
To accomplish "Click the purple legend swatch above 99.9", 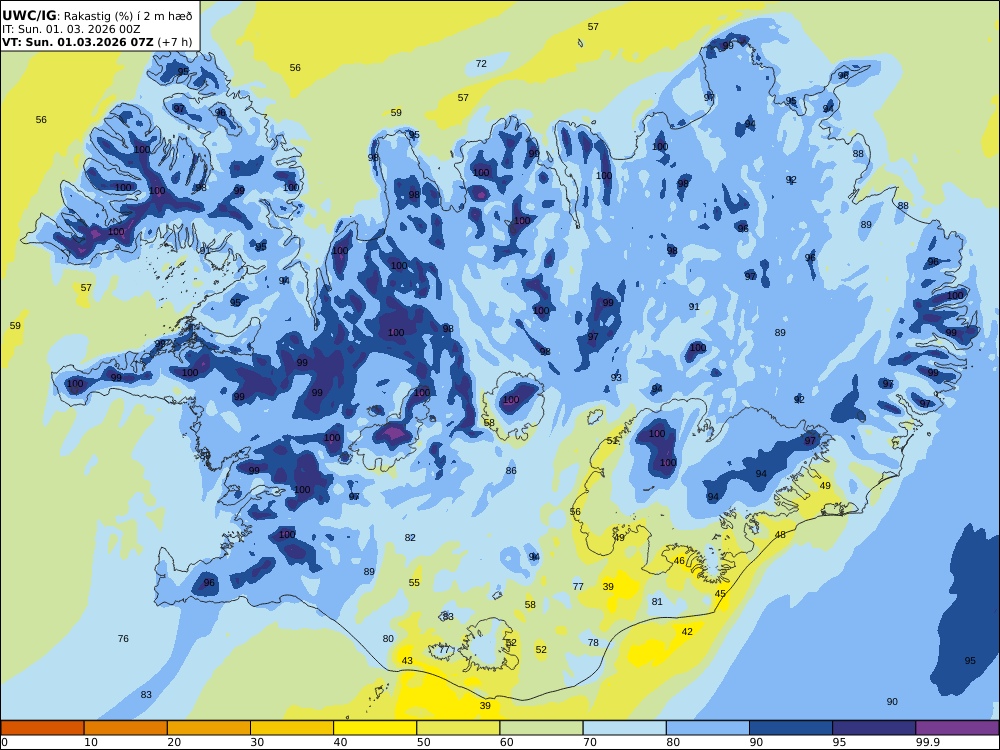I will tap(957, 728).
